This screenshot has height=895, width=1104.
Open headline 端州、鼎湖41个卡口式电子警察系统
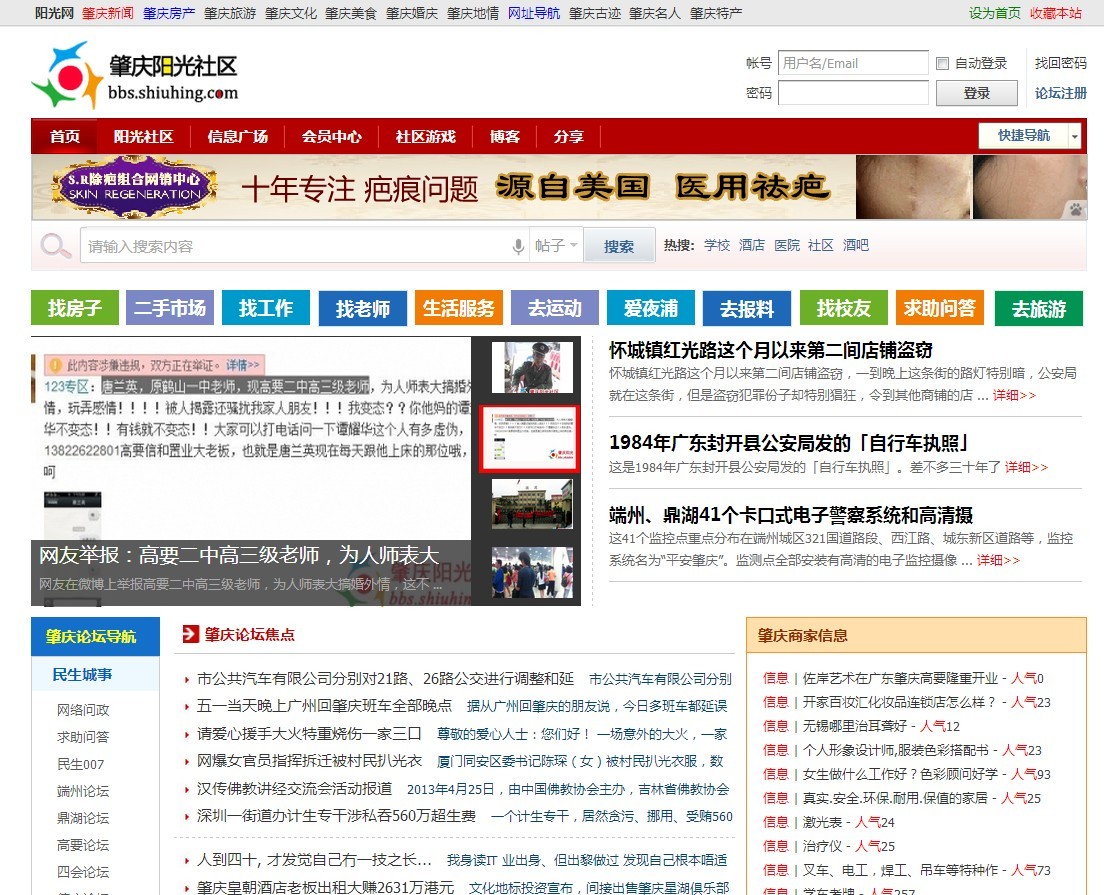[791, 515]
